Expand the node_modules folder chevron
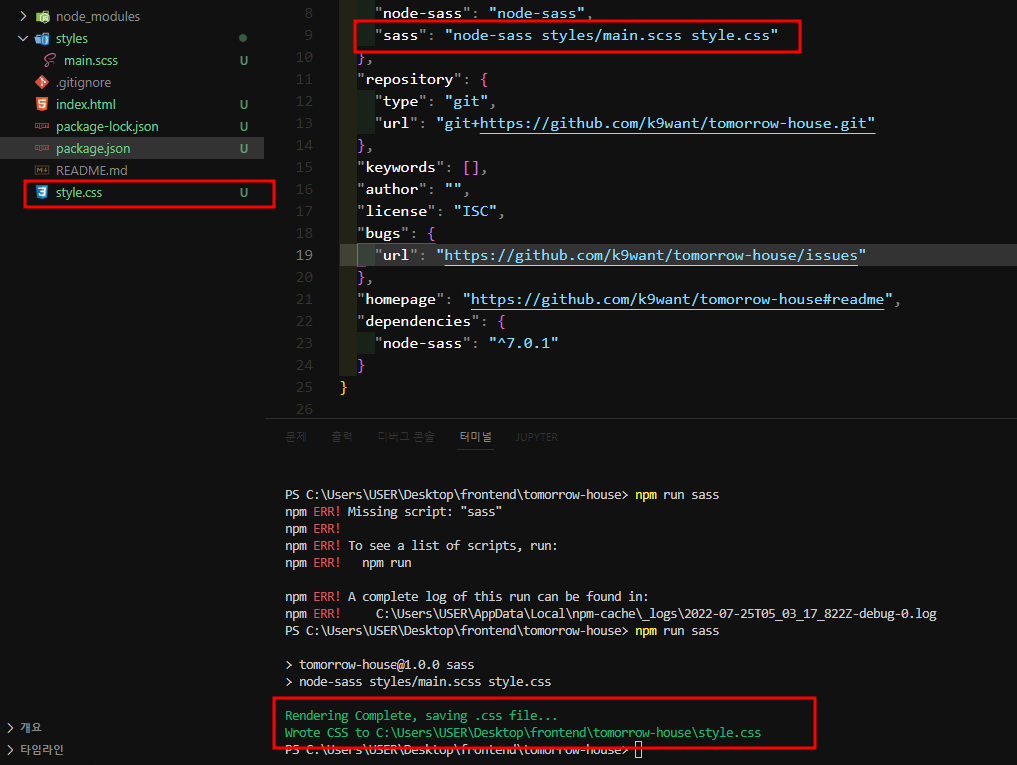Screen dimensions: 1017x765 [x=23, y=16]
